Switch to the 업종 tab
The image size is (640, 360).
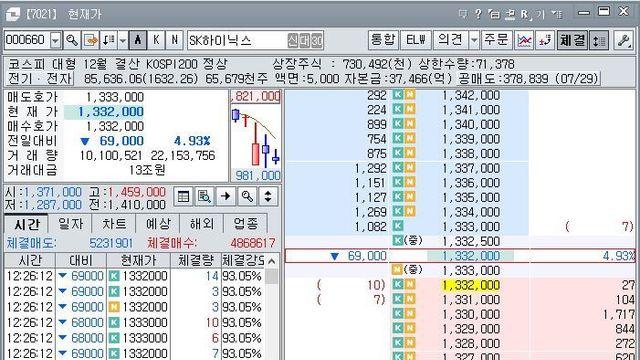246,224
